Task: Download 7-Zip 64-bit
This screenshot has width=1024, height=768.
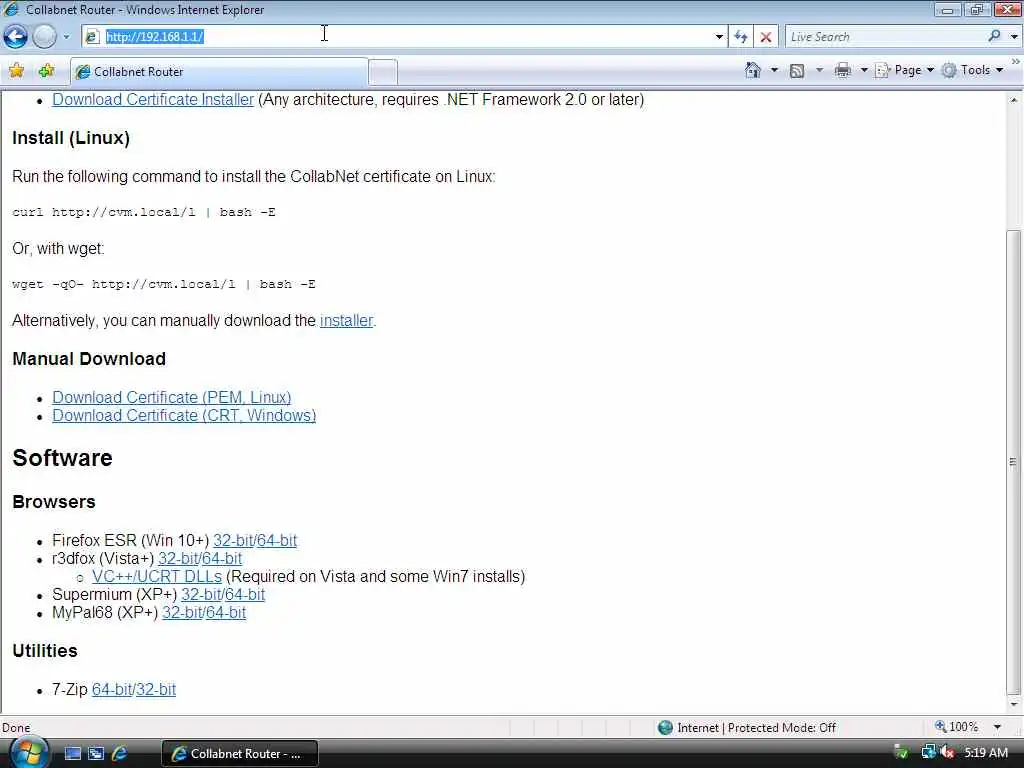Action: pyautogui.click(x=112, y=690)
